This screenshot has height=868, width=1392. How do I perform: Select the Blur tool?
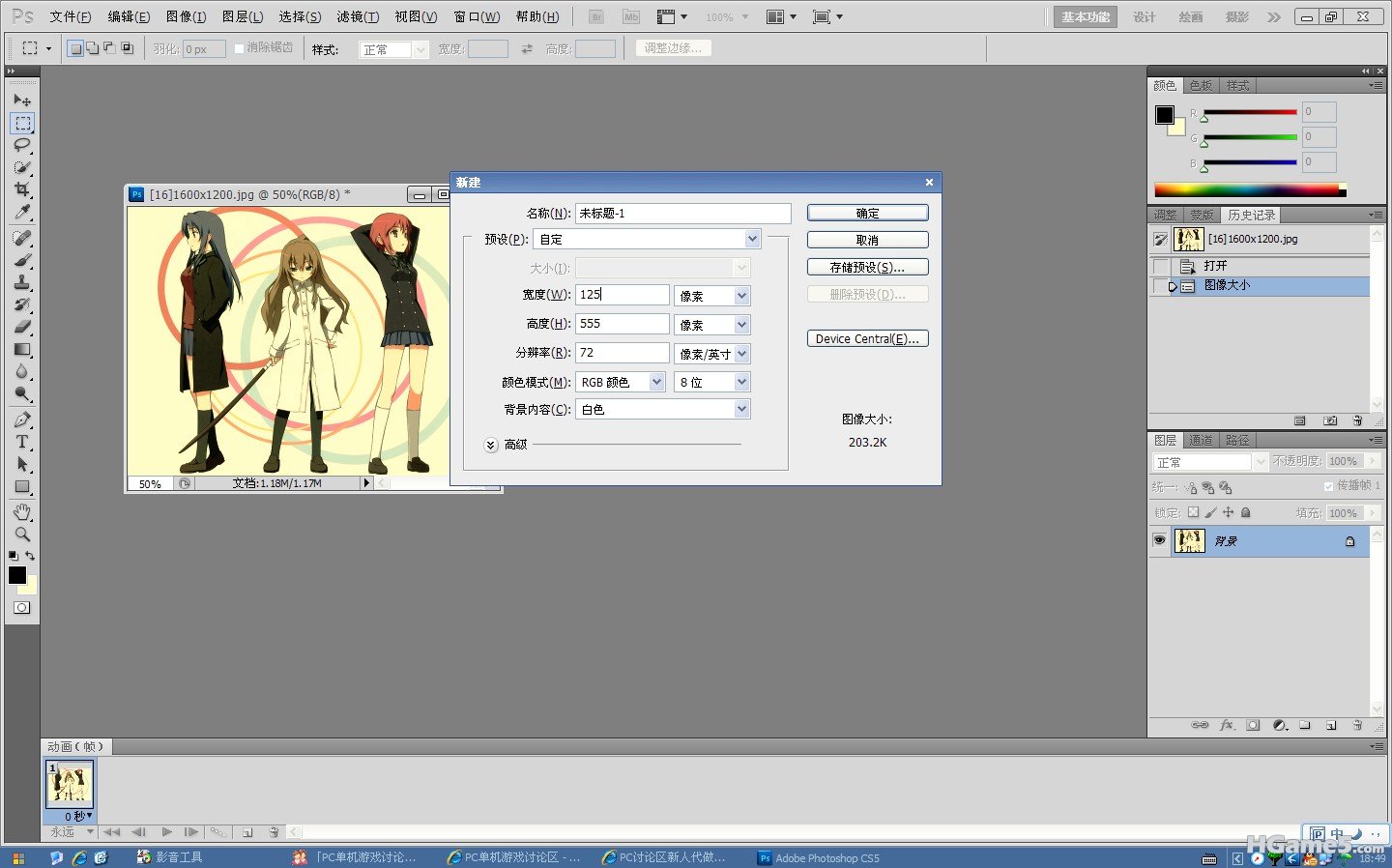[22, 371]
